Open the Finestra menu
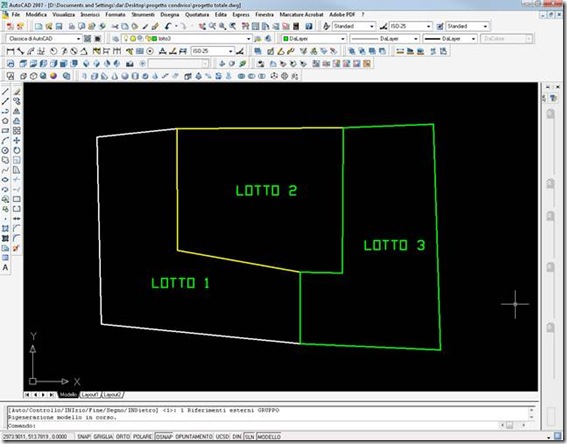This screenshot has height=444, width=567. (264, 15)
